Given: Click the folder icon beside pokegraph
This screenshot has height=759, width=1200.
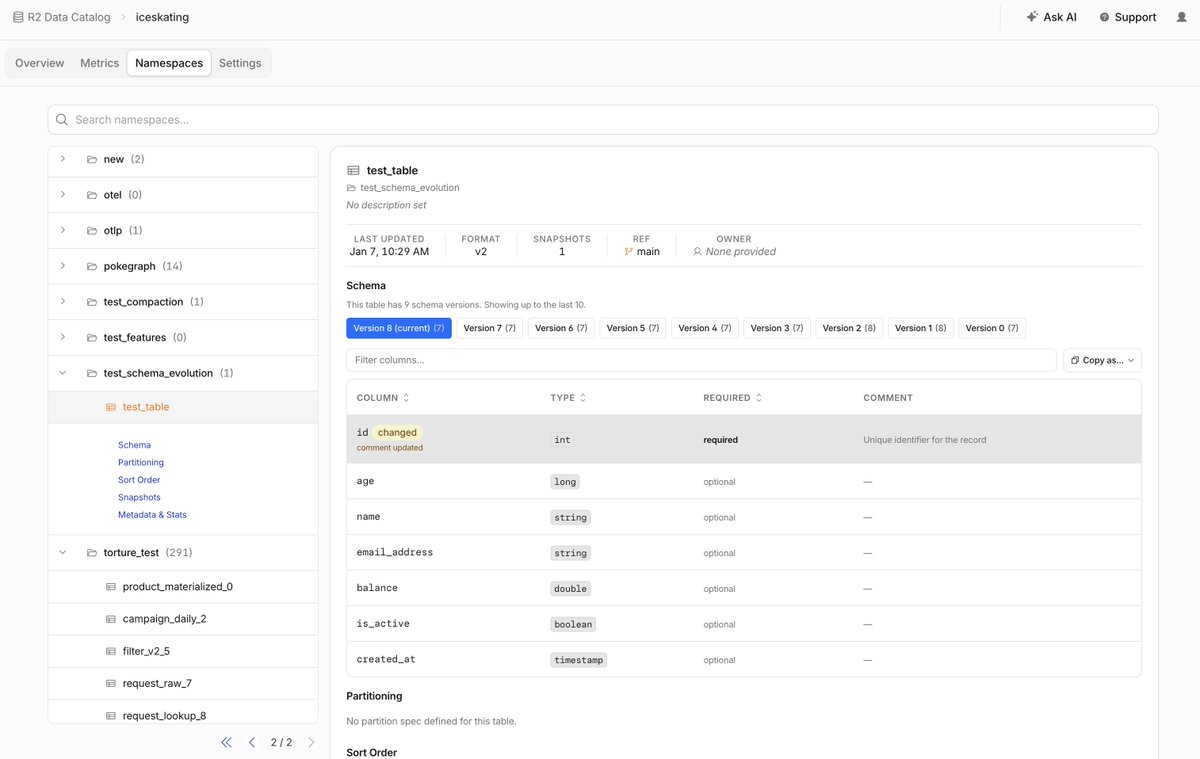Looking at the screenshot, I should point(92,267).
